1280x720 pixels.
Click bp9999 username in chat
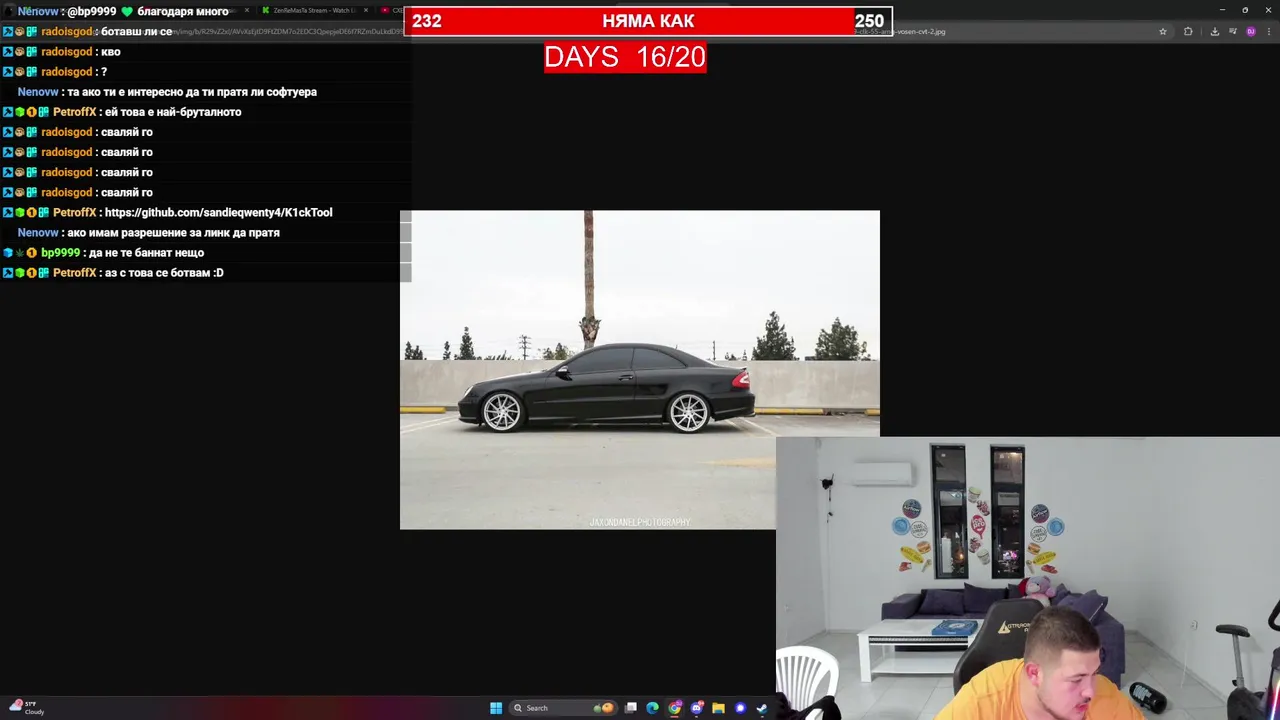(60, 252)
